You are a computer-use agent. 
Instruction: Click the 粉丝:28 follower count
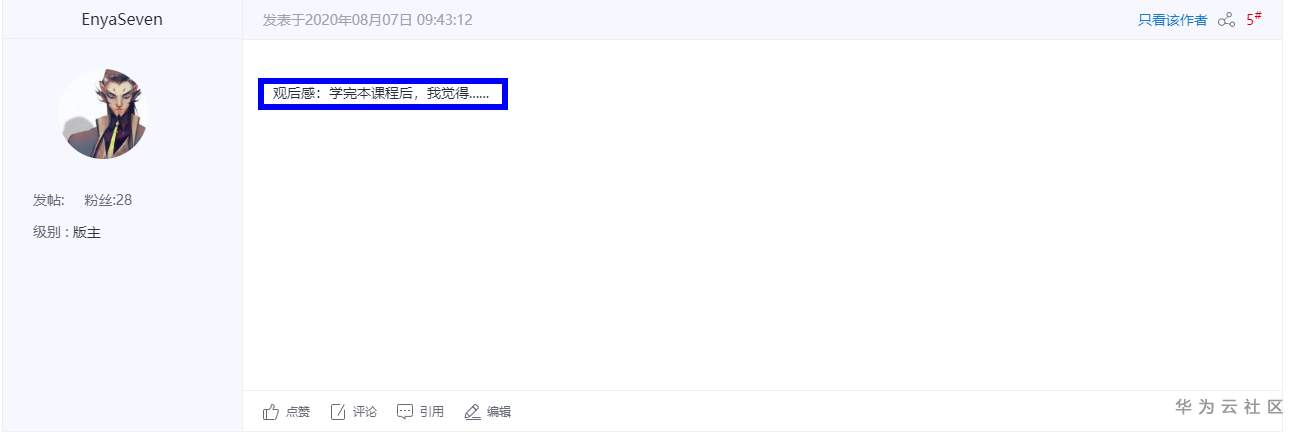tap(108, 200)
